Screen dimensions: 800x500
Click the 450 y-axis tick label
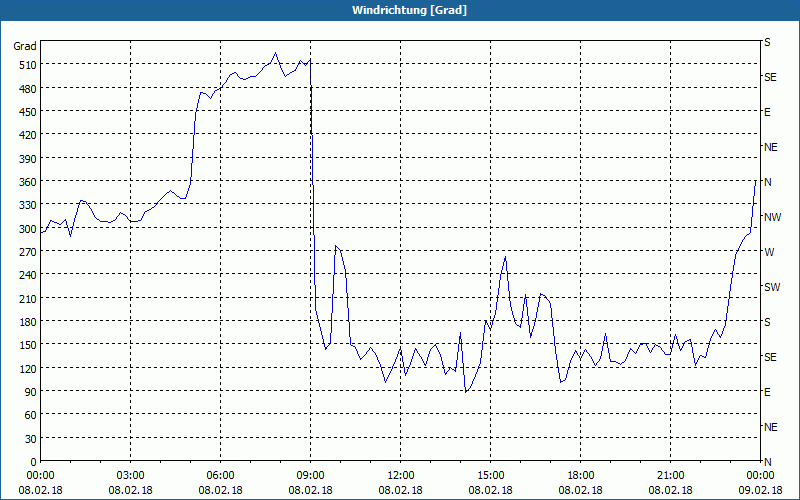tap(28, 112)
